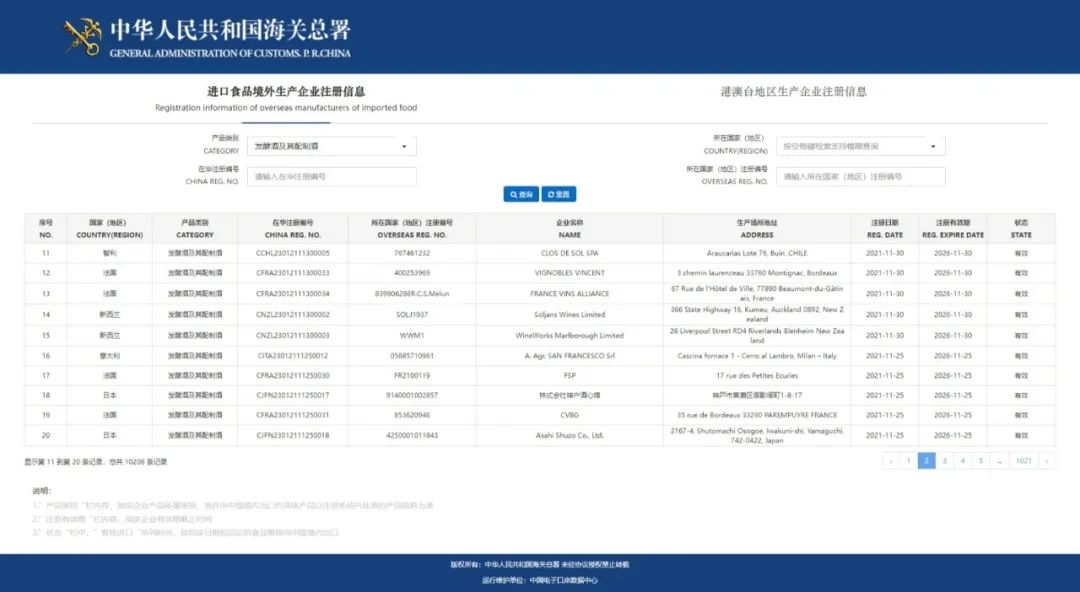This screenshot has height=592, width=1080.
Task: Select the row for Asahi Shuzo Co., Ltd.
Action: click(x=570, y=435)
